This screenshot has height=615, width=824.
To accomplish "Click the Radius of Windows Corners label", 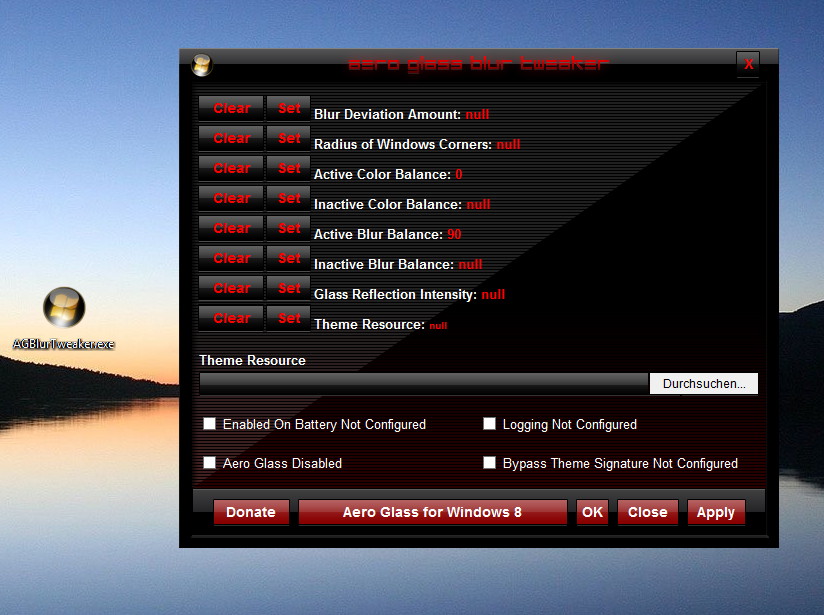I will (403, 145).
